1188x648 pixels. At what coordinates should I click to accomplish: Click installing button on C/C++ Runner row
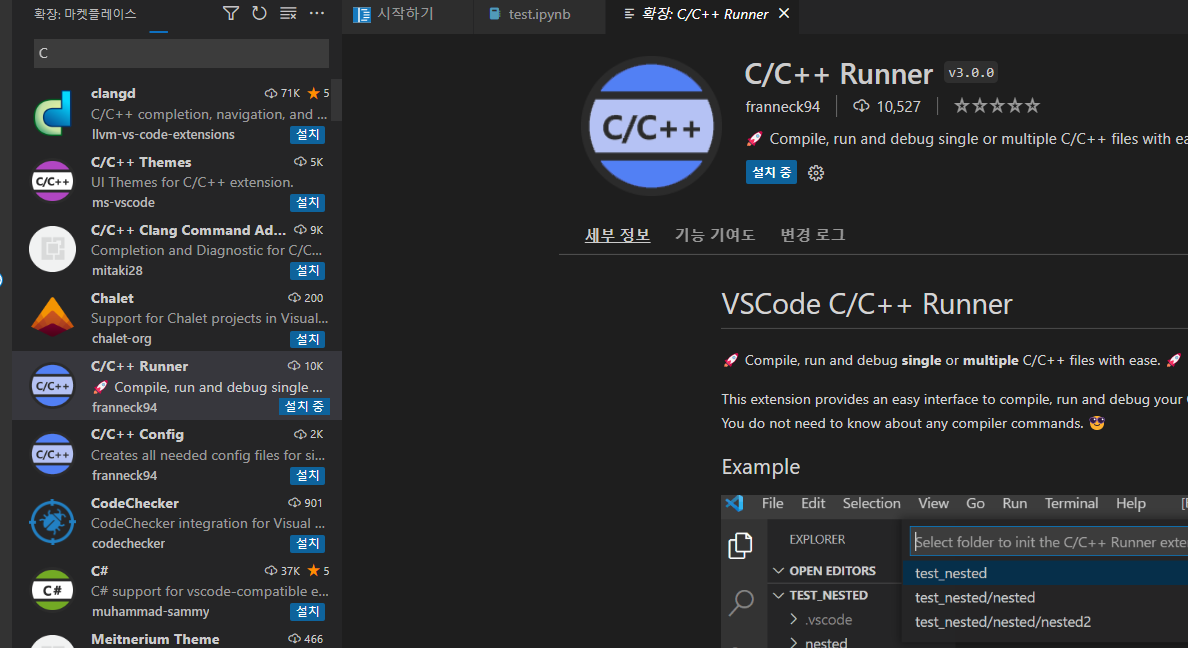(x=304, y=407)
